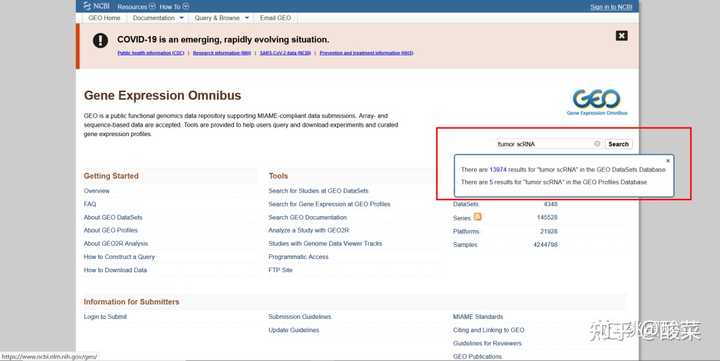Click the GEO logo image
The height and width of the screenshot is (361, 720).
pyautogui.click(x=596, y=102)
